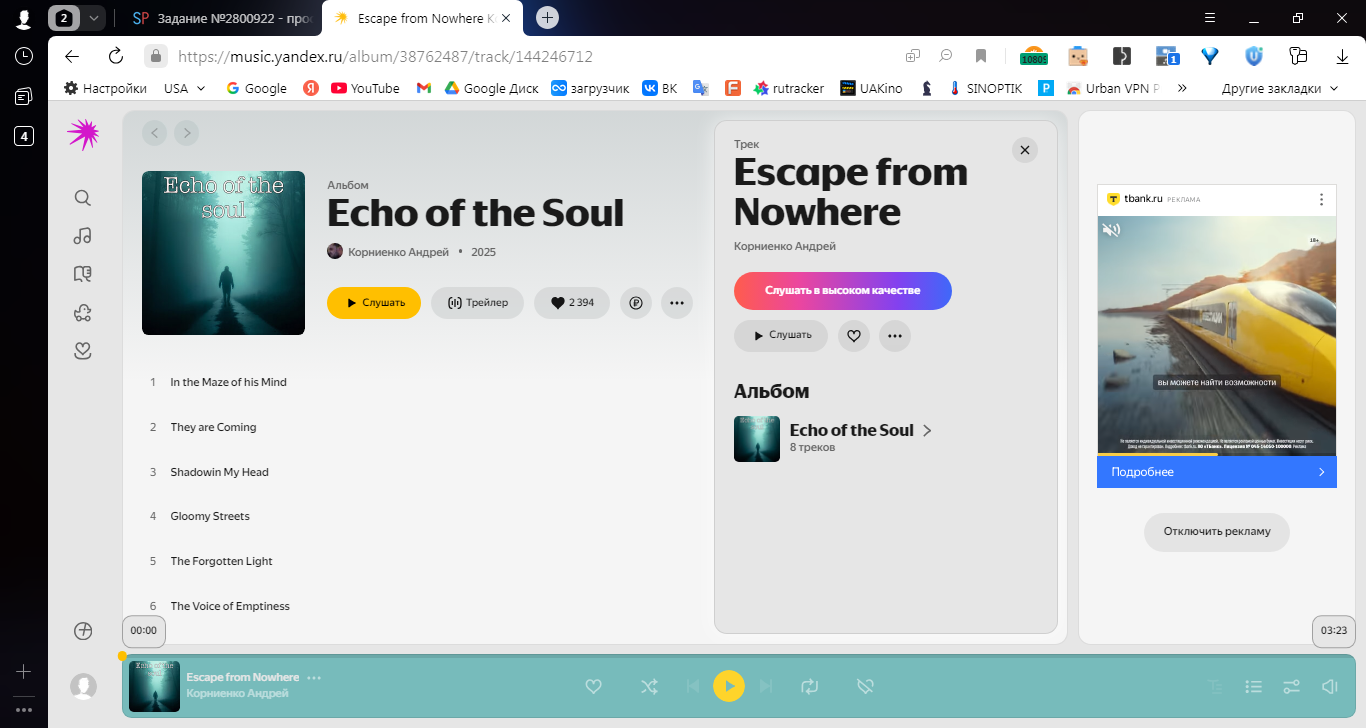This screenshot has width=1366, height=728.
Task: Open Настройки bookmark
Action: tap(105, 88)
